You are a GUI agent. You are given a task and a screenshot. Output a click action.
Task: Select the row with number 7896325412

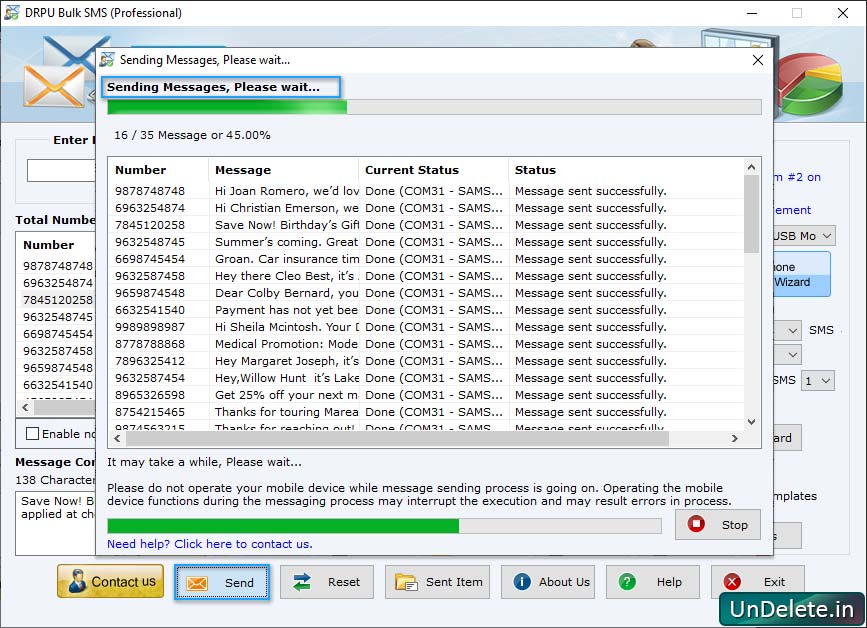pyautogui.click(x=426, y=362)
